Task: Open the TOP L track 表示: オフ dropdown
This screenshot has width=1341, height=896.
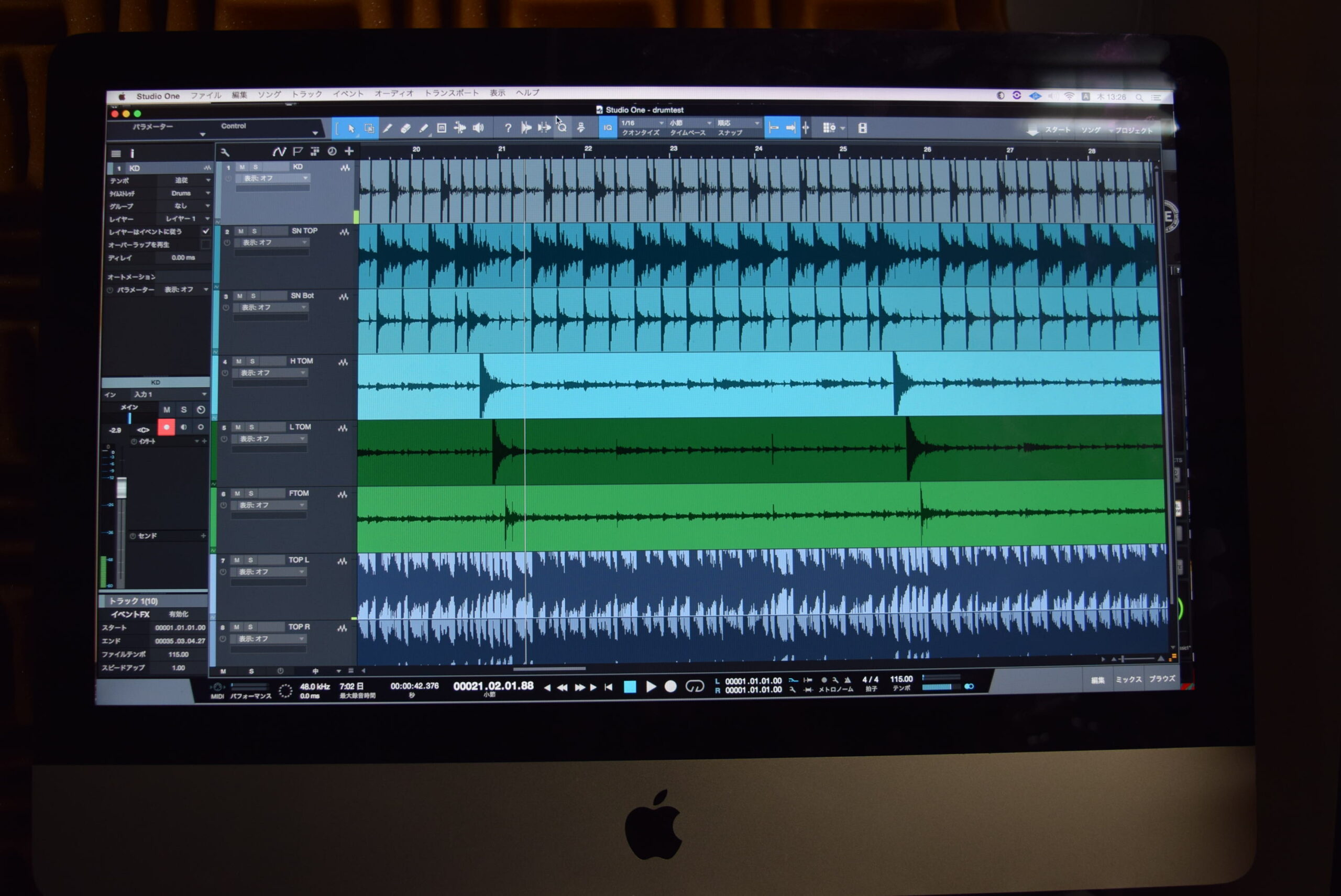Action: click(x=269, y=572)
